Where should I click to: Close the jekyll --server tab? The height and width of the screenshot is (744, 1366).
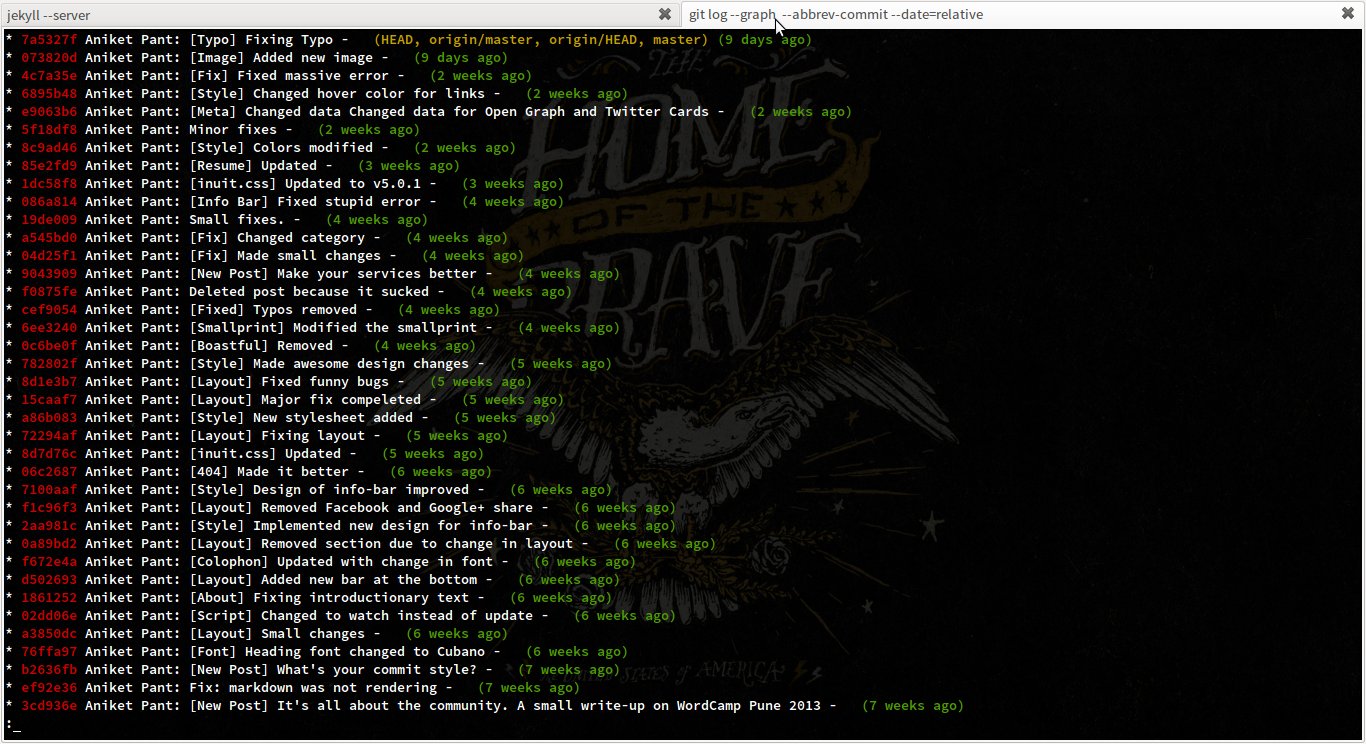664,14
